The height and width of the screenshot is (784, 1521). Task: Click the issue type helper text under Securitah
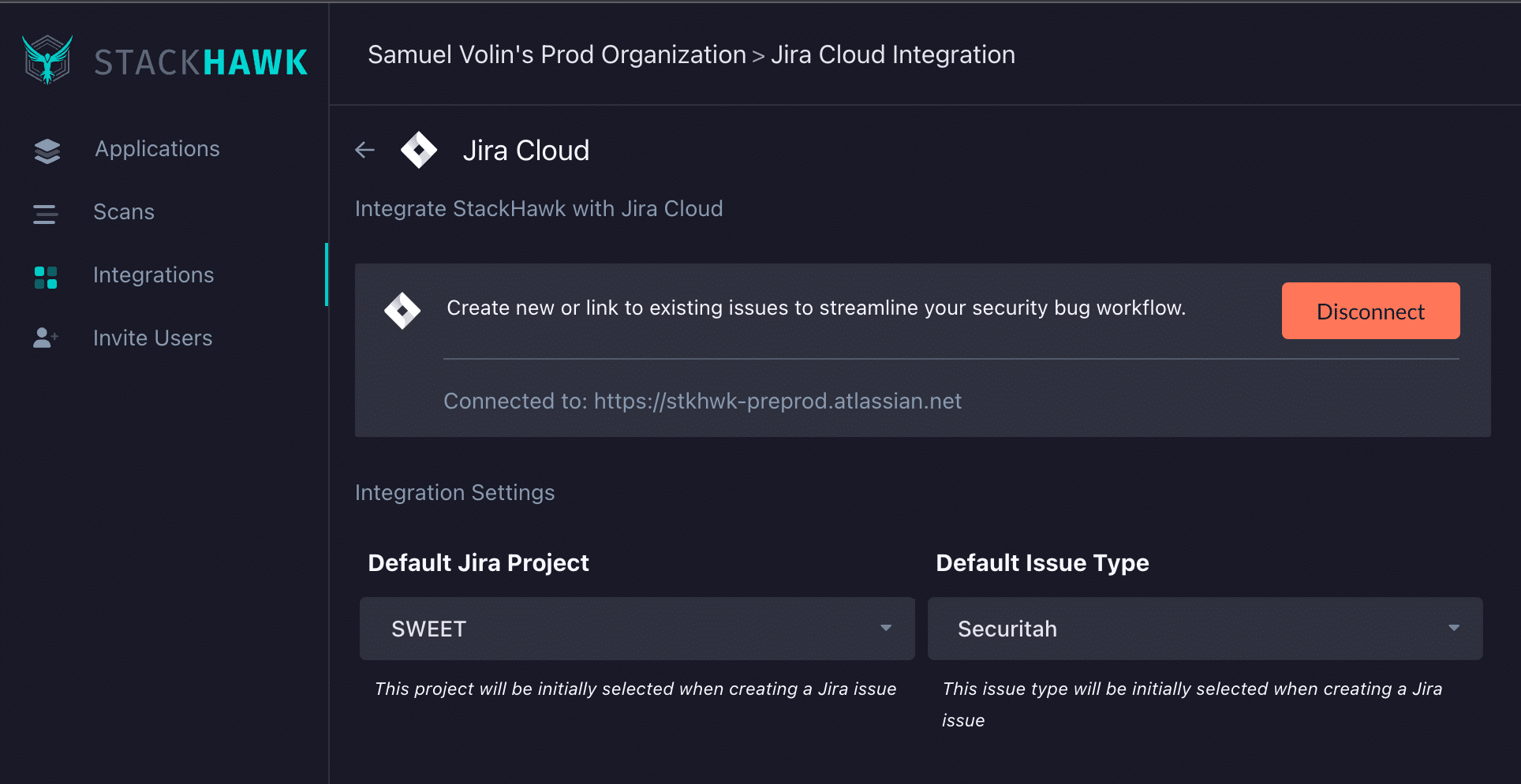(x=1192, y=704)
